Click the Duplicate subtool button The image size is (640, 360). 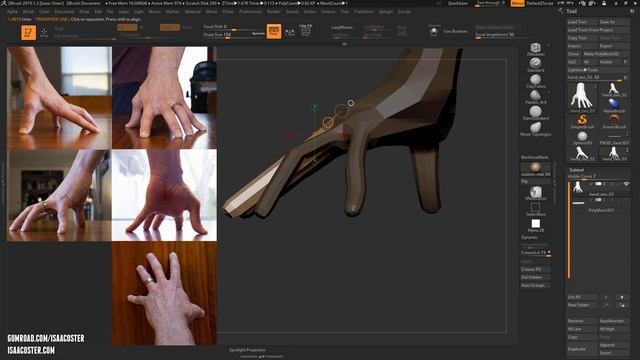[582, 349]
